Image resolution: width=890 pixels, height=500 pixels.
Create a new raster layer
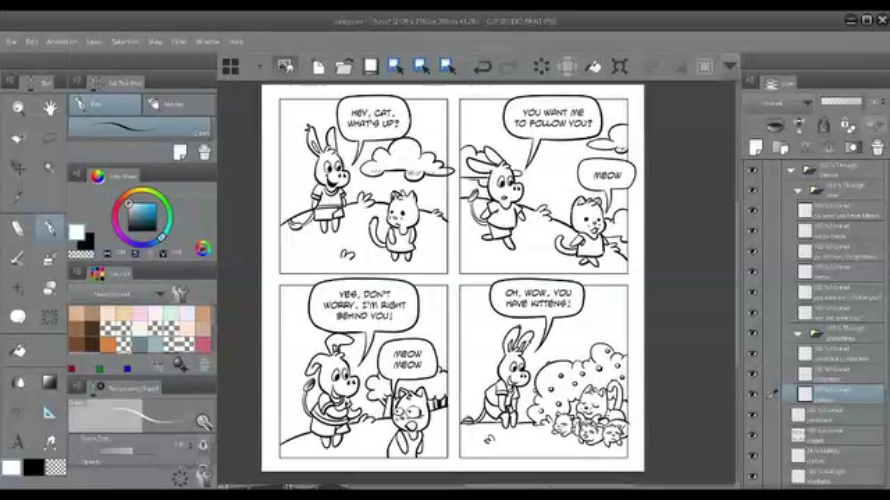[755, 148]
